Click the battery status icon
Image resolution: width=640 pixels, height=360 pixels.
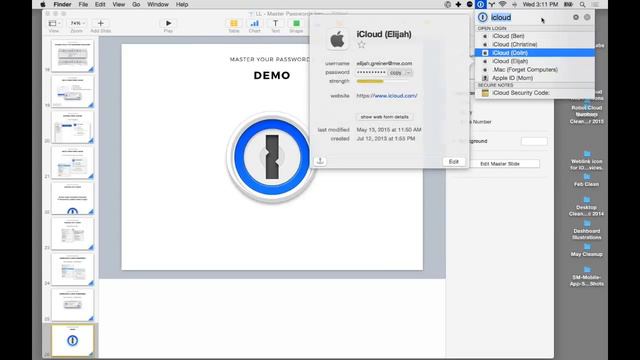[x=568, y=4]
